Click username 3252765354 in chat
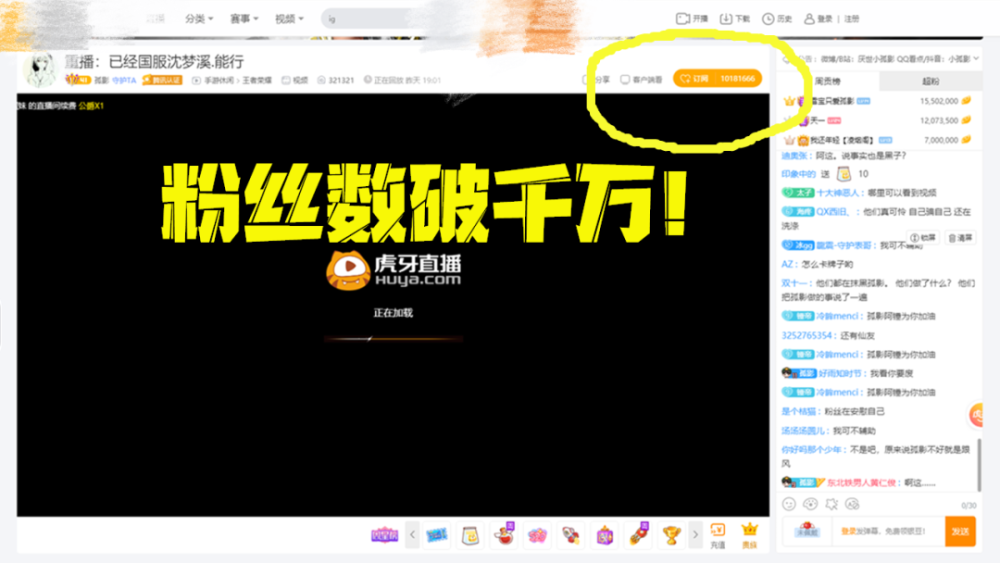This screenshot has width=1000, height=563. [x=808, y=335]
